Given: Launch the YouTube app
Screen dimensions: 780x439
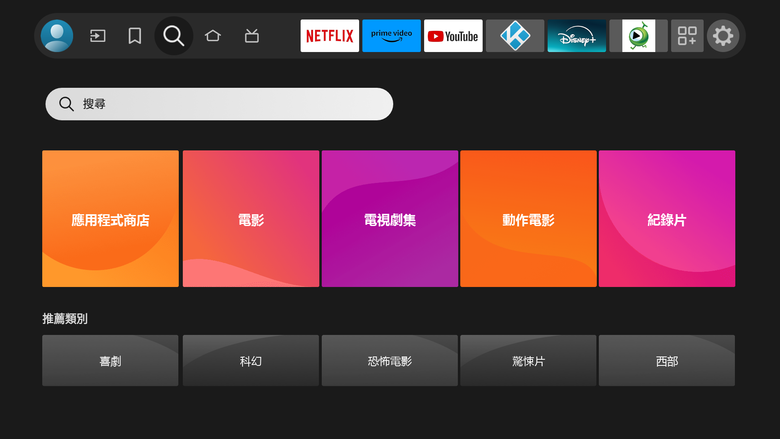Looking at the screenshot, I should pyautogui.click(x=453, y=36).
